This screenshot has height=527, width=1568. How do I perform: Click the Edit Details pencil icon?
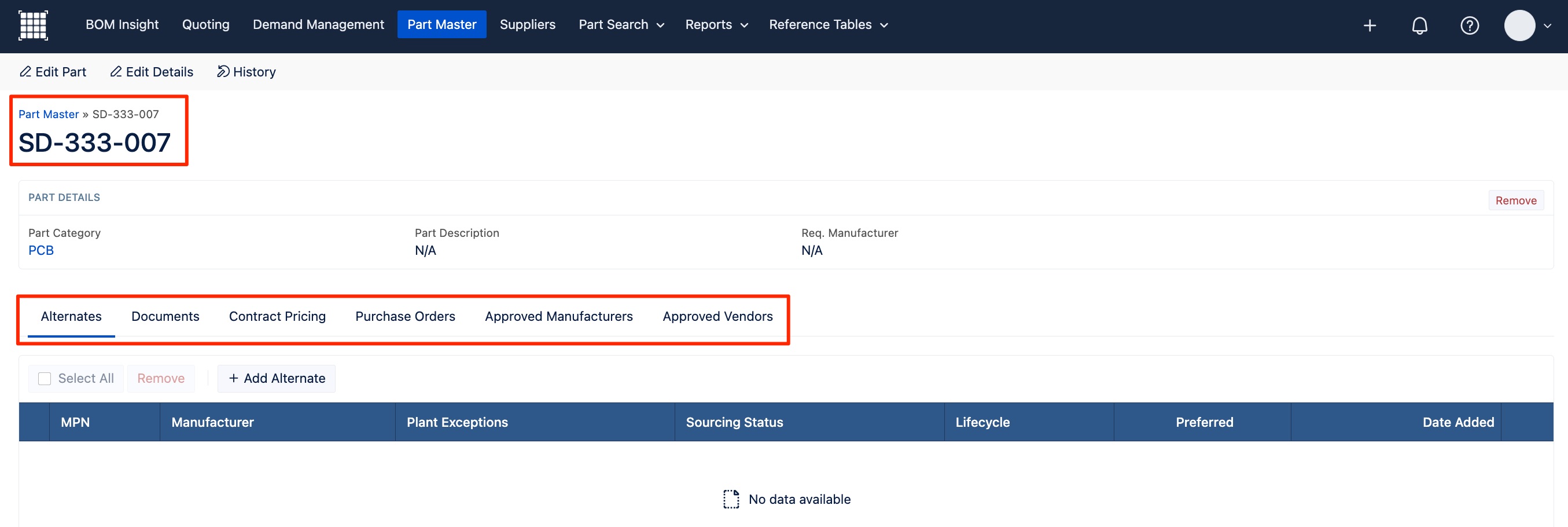point(116,72)
